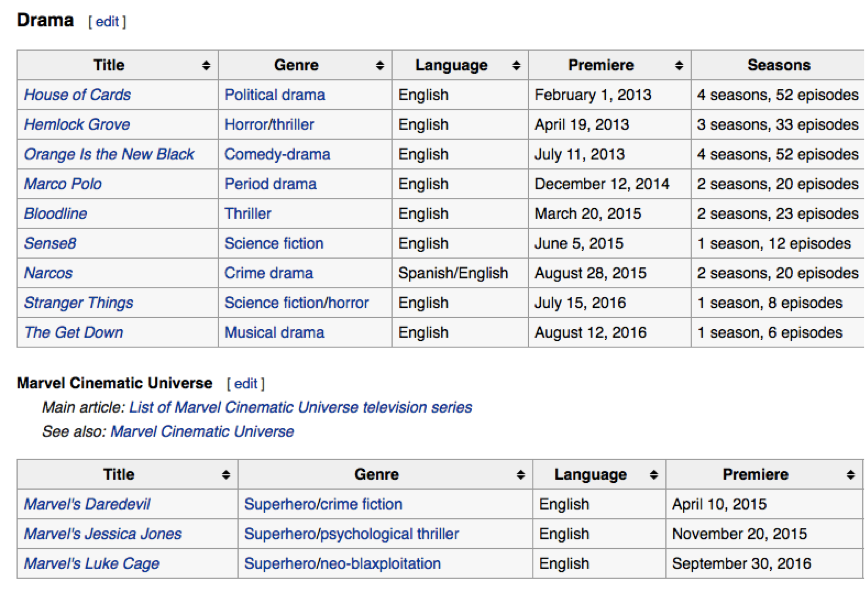The width and height of the screenshot is (865, 592).
Task: Click the Seasons column header
Action: coord(778,65)
